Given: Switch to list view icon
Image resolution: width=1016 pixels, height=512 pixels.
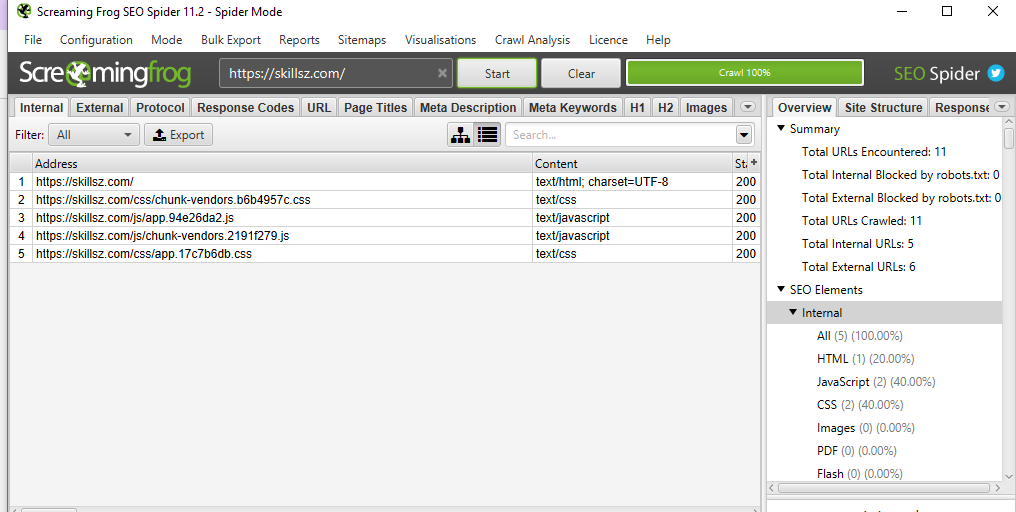Looking at the screenshot, I should [487, 135].
